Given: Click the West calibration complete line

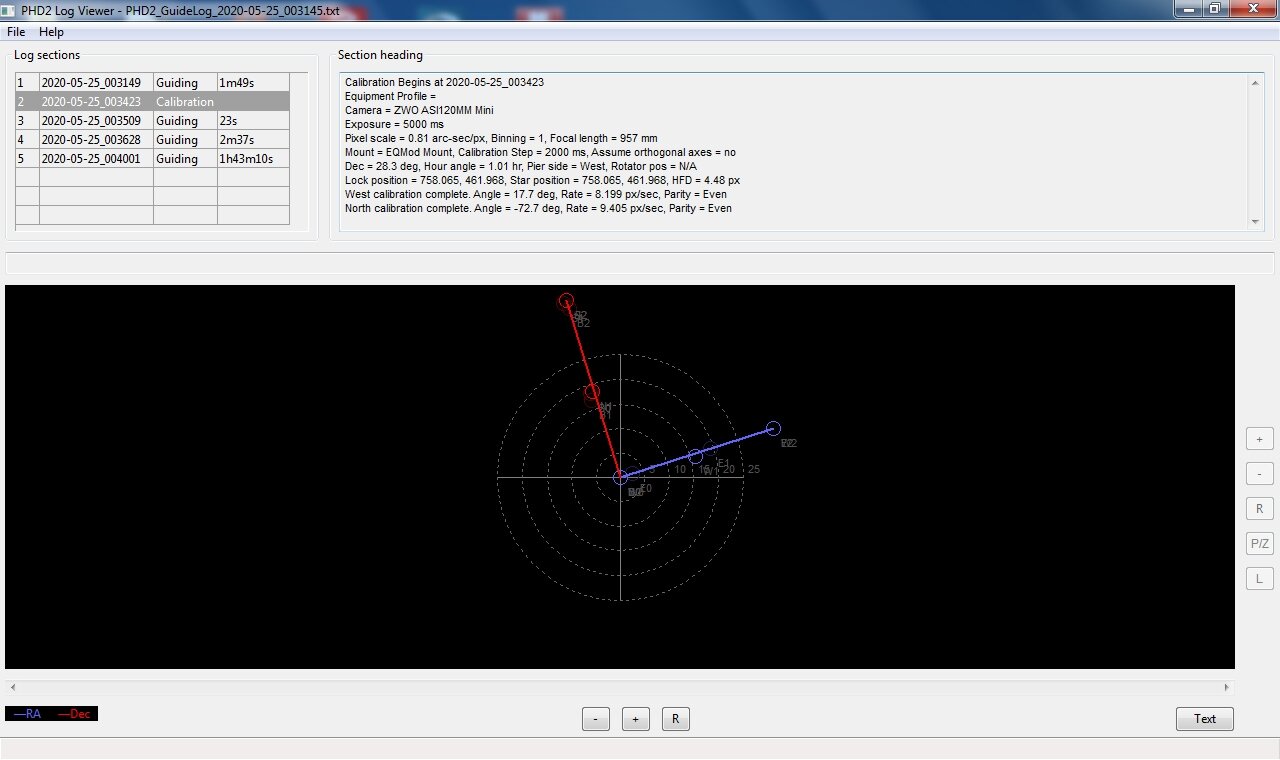Looking at the screenshot, I should coord(536,194).
